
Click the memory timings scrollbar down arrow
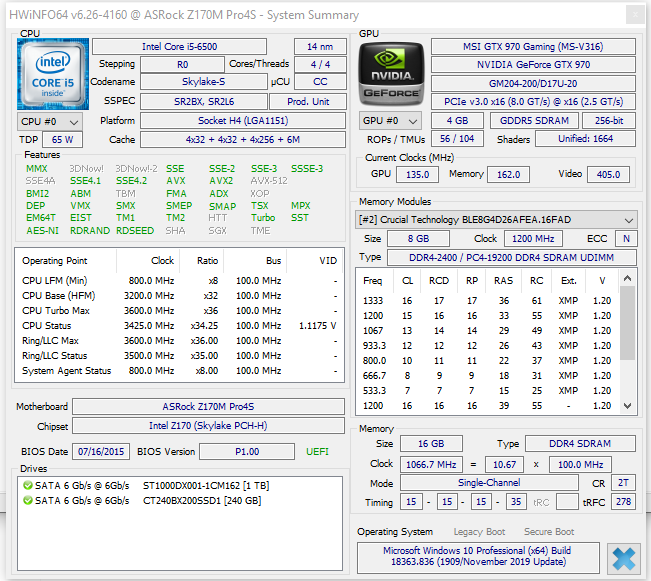629,407
